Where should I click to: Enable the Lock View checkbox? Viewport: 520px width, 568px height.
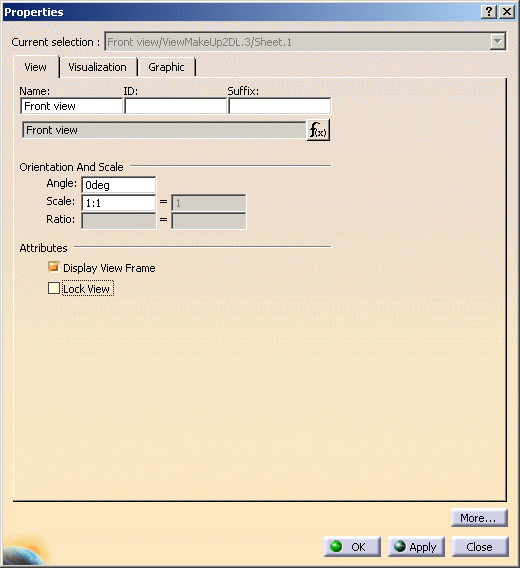pos(54,288)
